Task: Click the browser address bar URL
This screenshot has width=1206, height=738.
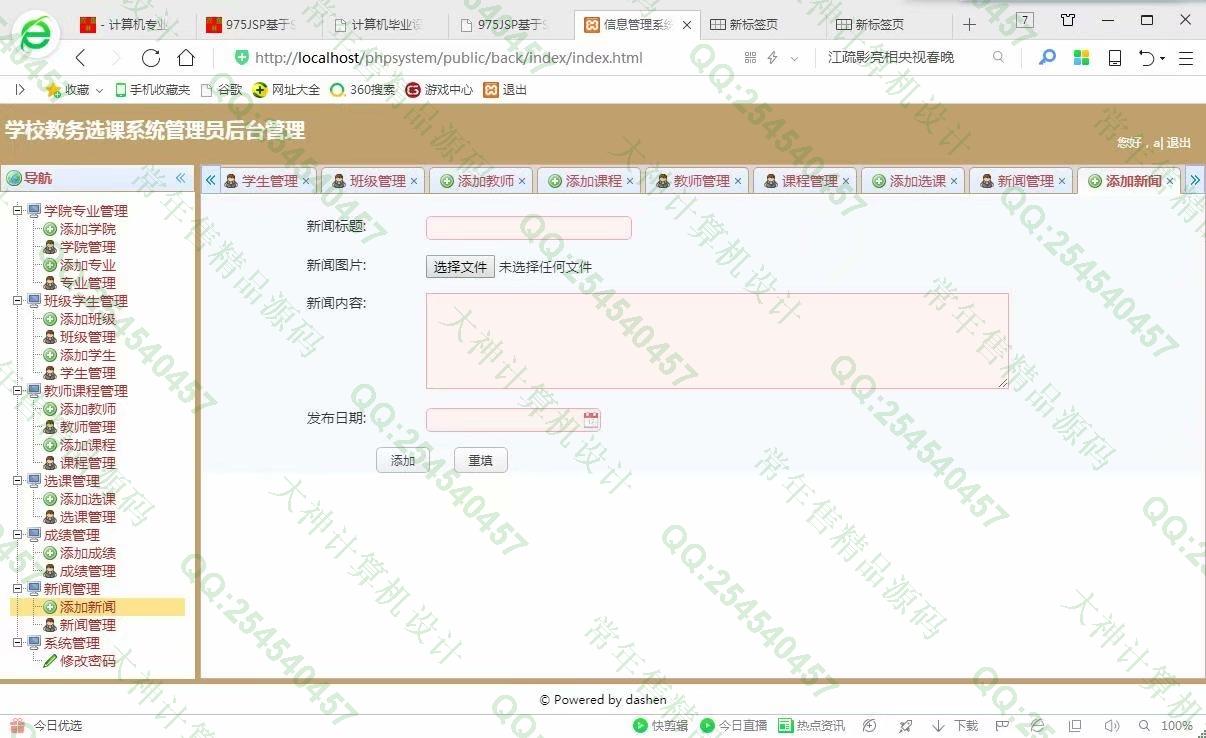Action: (449, 58)
